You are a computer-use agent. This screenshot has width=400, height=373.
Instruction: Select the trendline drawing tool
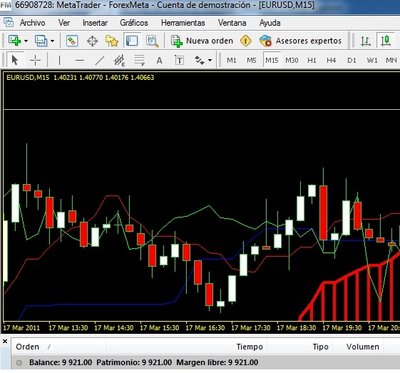pyautogui.click(x=100, y=60)
